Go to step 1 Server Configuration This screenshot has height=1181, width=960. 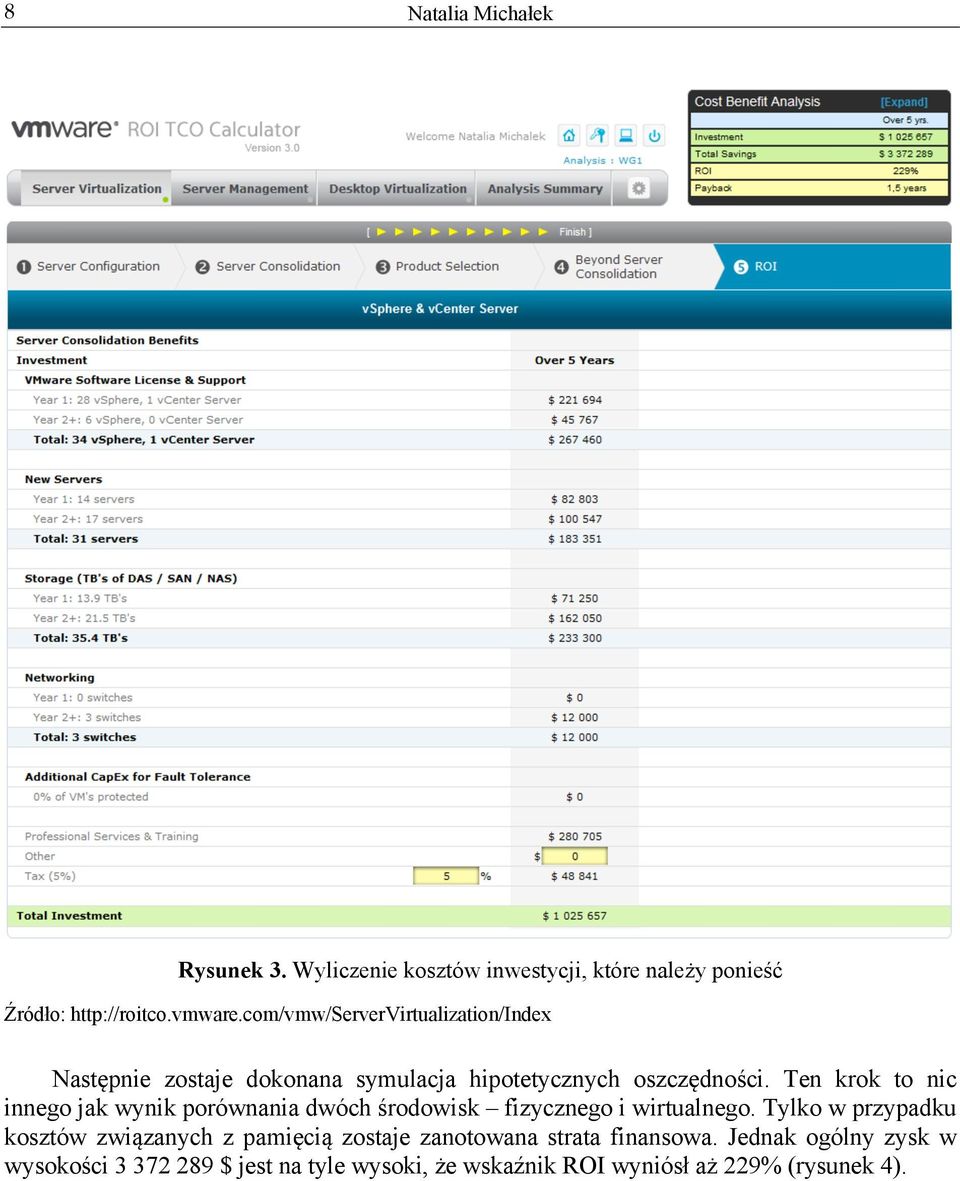coord(89,267)
